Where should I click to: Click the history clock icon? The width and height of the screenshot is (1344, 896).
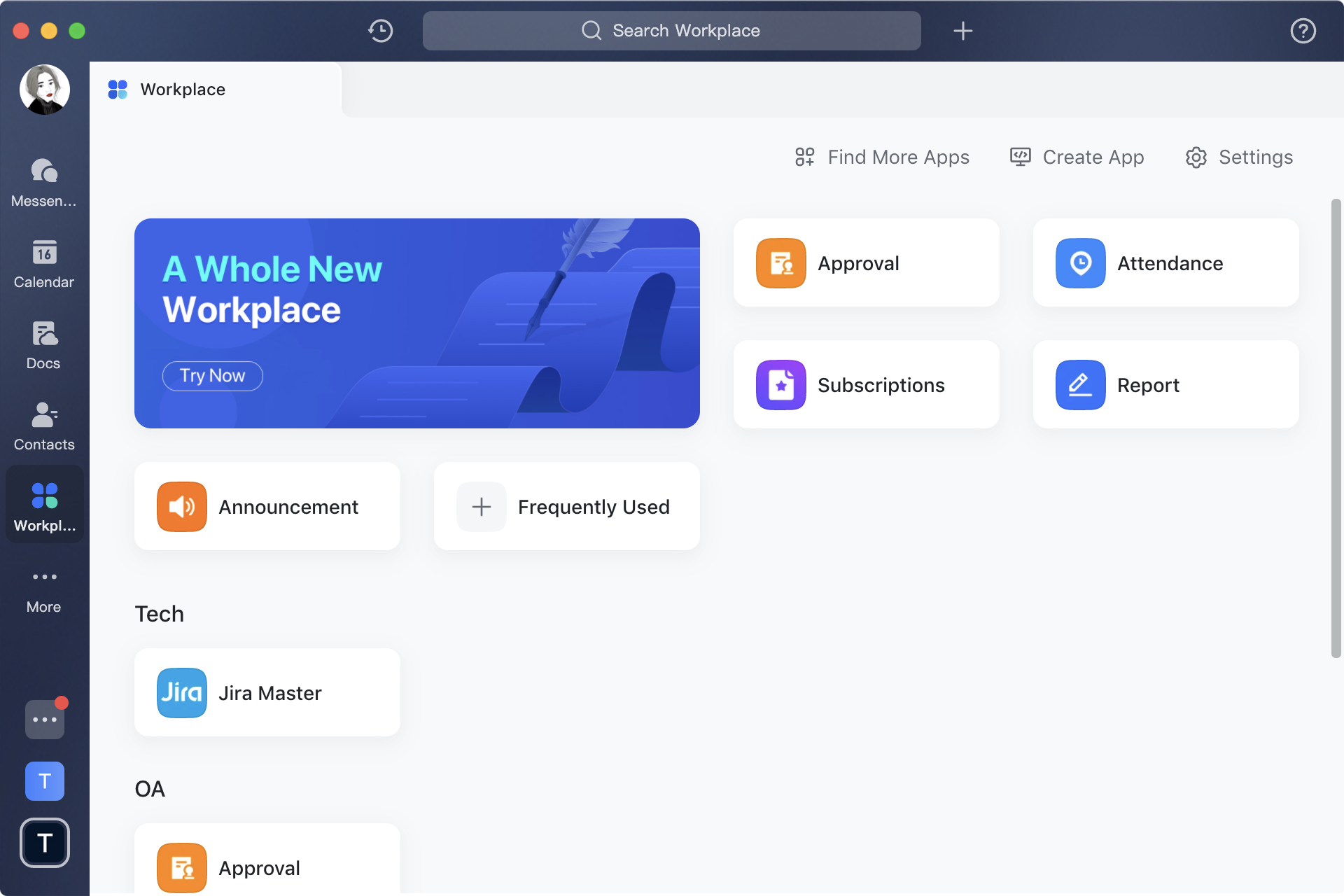(x=381, y=31)
